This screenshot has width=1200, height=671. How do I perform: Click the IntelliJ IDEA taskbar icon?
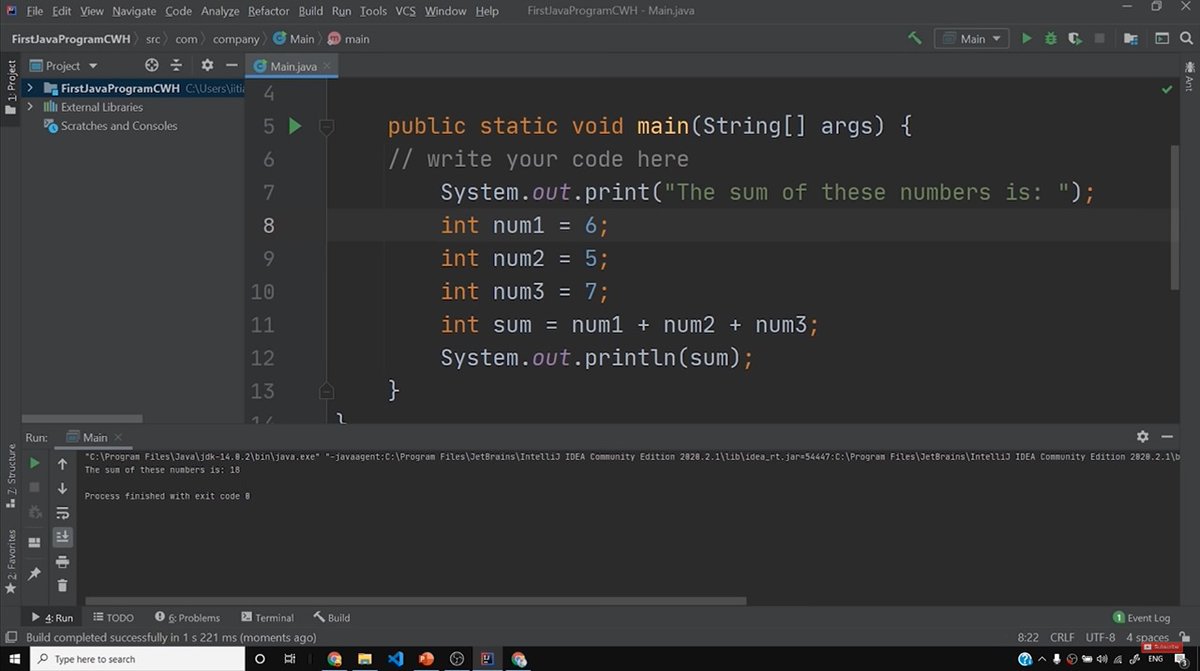487,659
